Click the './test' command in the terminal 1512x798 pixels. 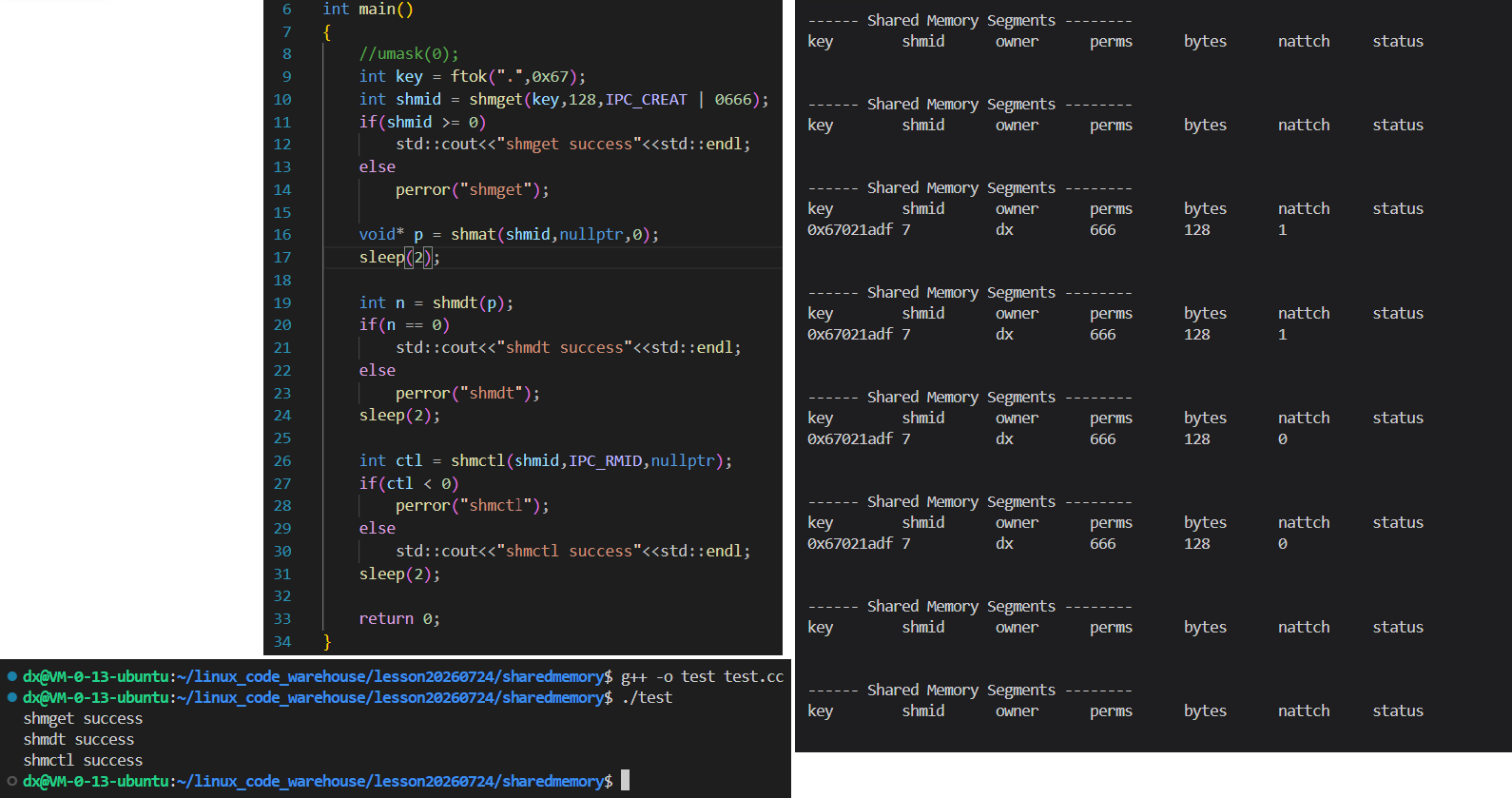click(647, 697)
